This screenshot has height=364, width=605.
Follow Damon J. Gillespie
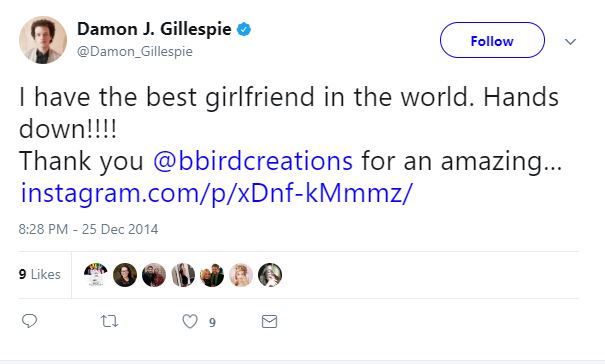[x=492, y=40]
